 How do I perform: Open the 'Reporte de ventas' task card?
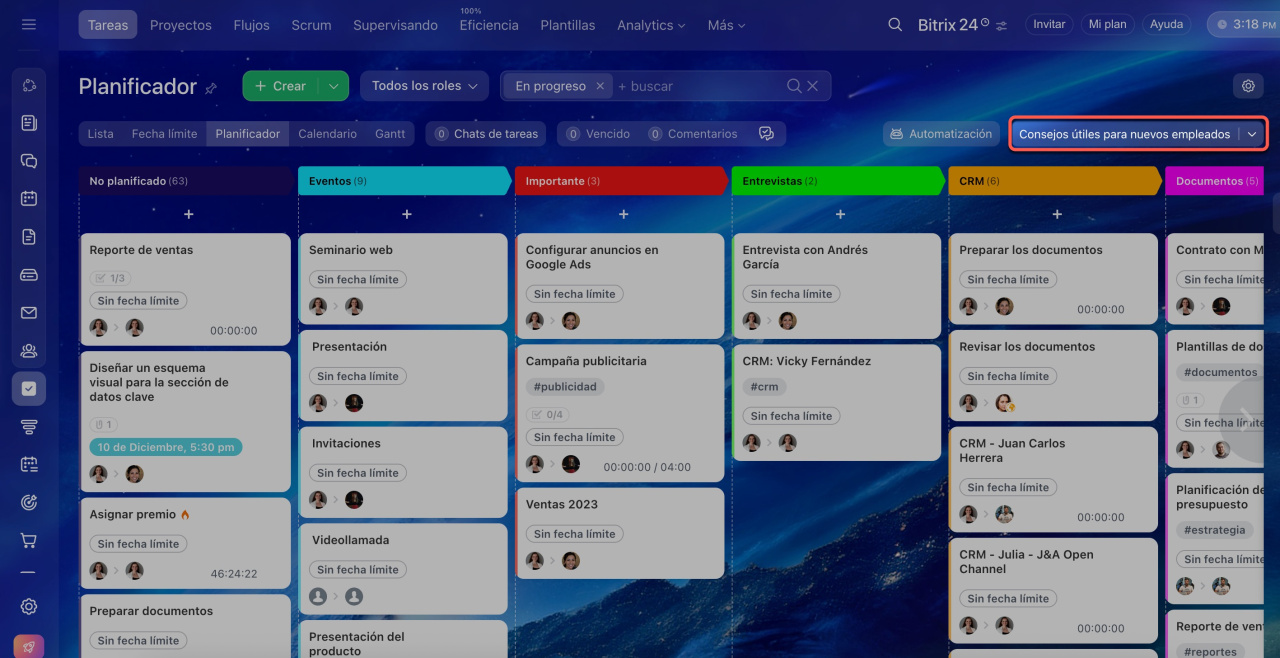pyautogui.click(x=141, y=250)
